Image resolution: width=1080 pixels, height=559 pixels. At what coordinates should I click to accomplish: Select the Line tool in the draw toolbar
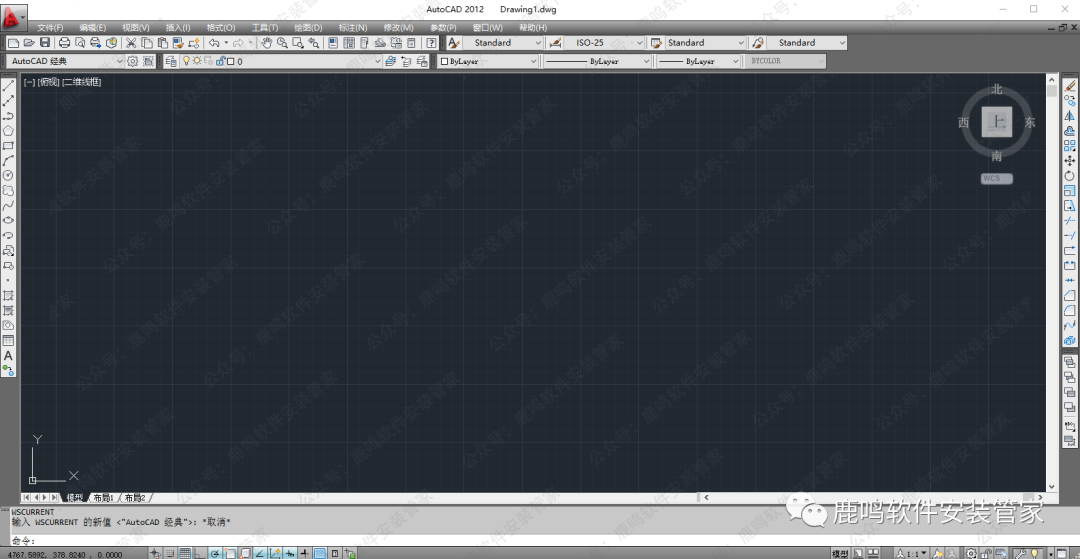(x=8, y=86)
